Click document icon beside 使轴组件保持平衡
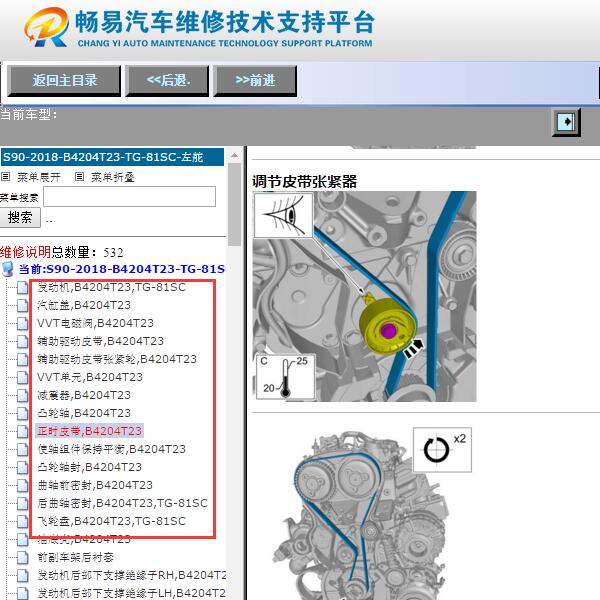 pos(23,449)
